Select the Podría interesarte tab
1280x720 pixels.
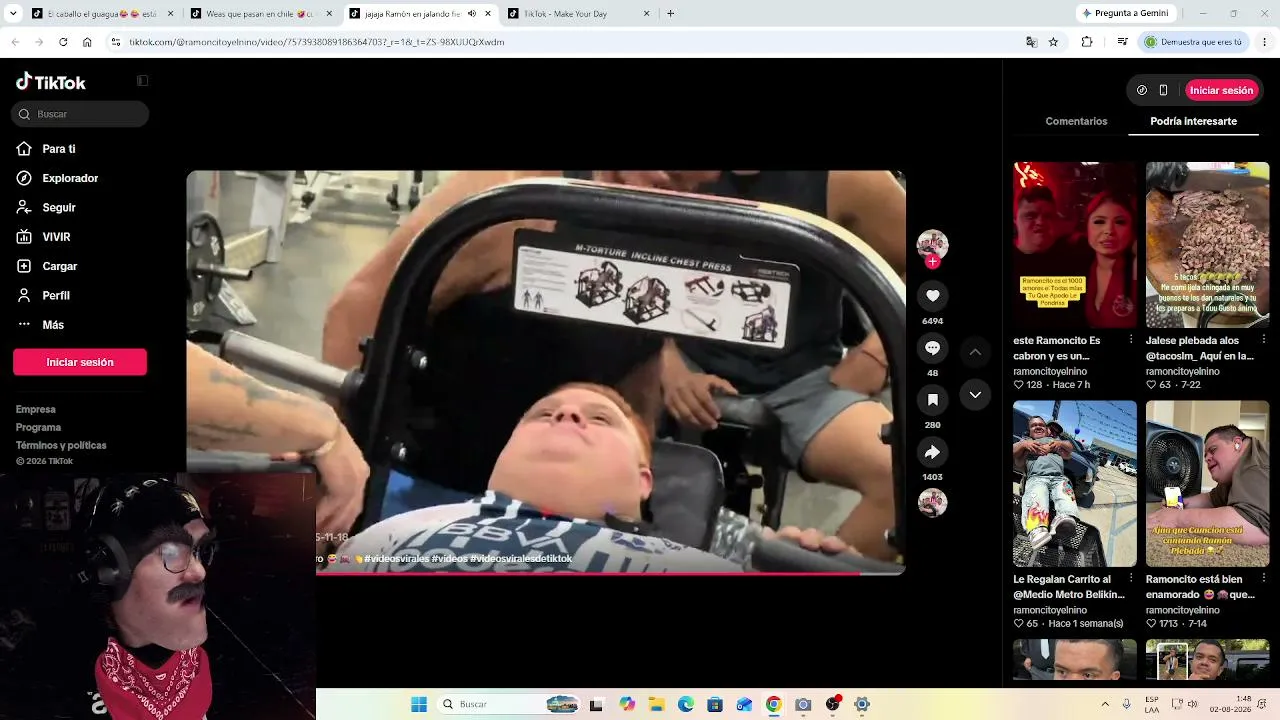coord(1193,121)
